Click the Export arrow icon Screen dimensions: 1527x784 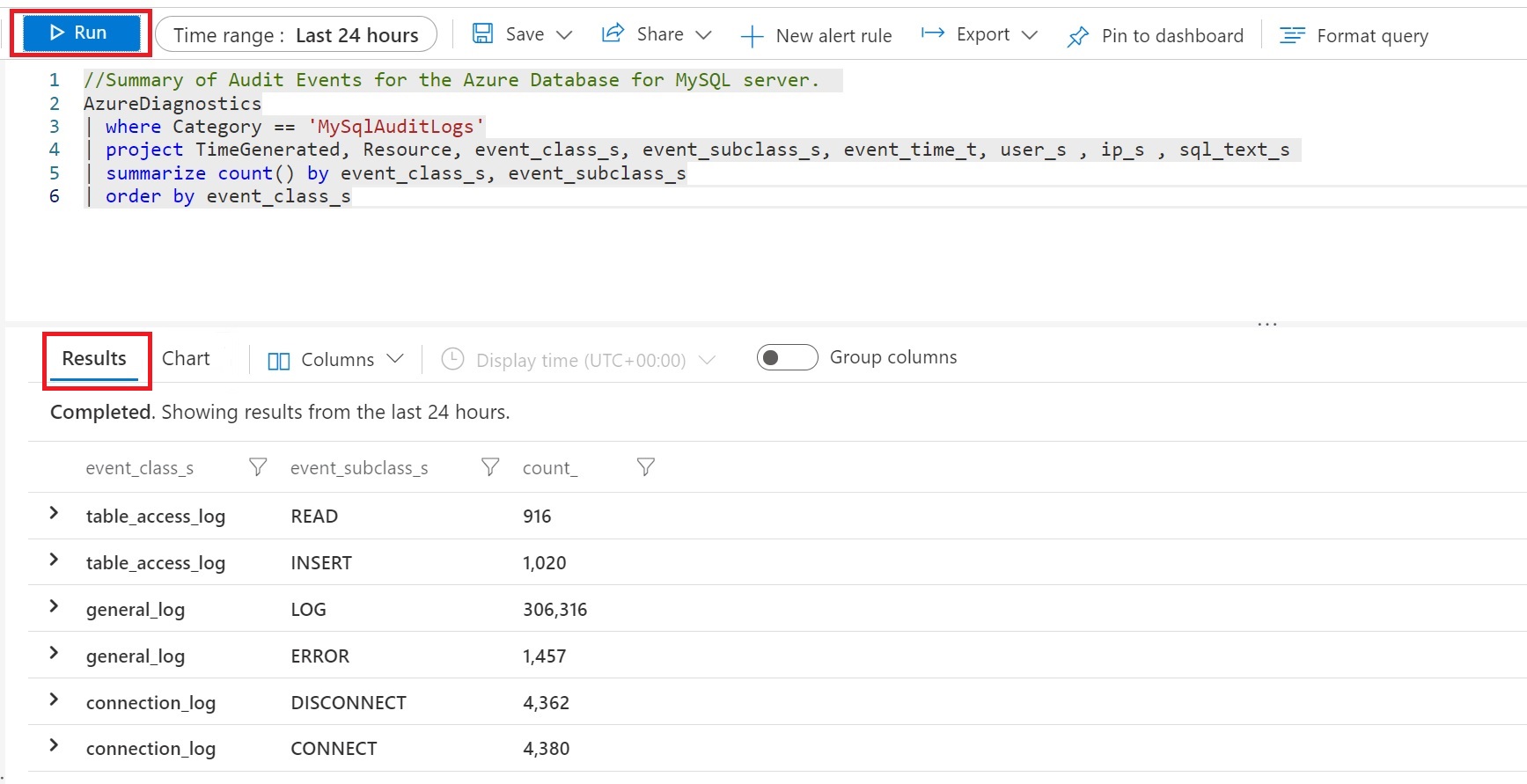932,33
